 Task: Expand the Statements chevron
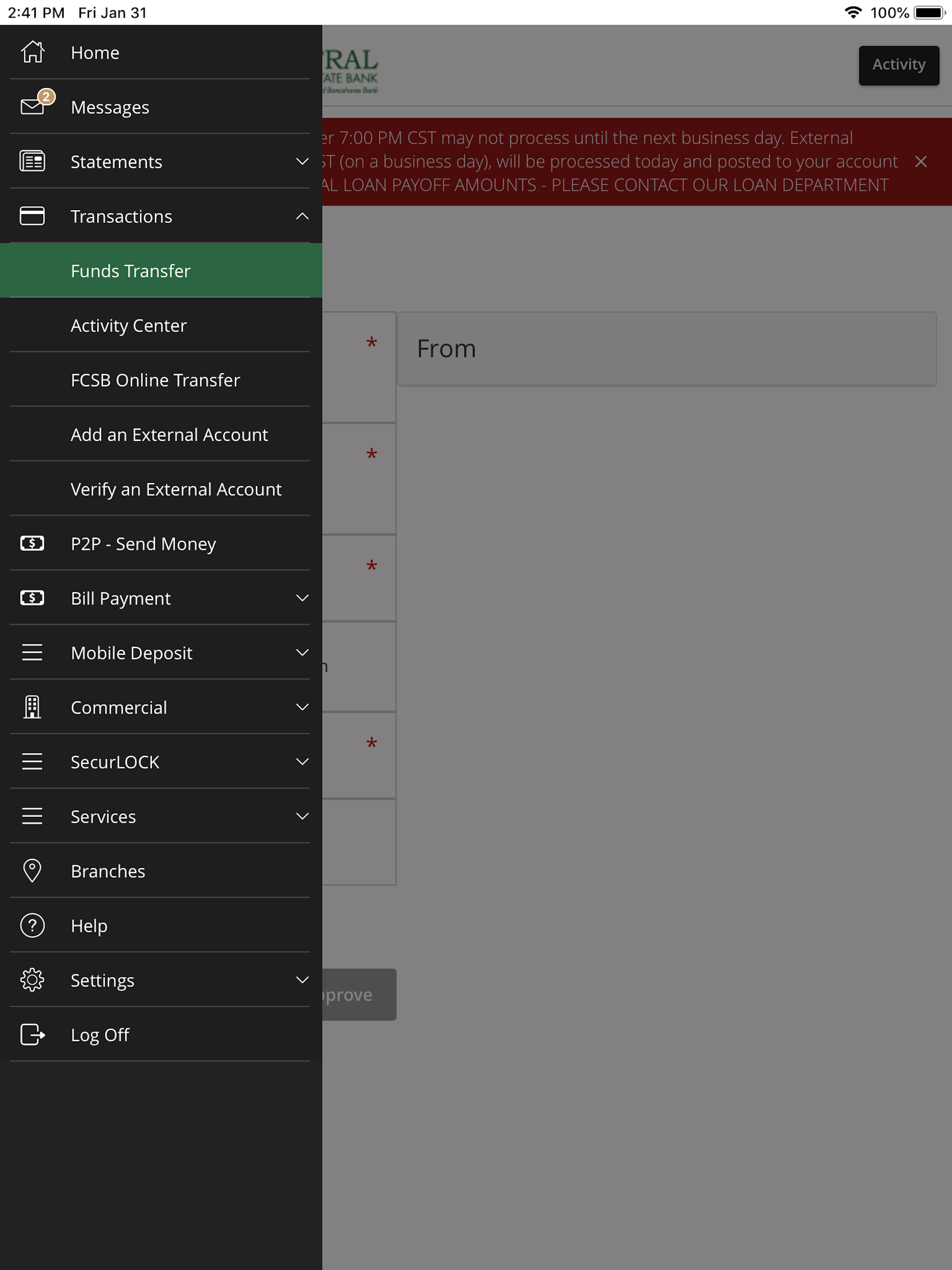[x=302, y=161]
